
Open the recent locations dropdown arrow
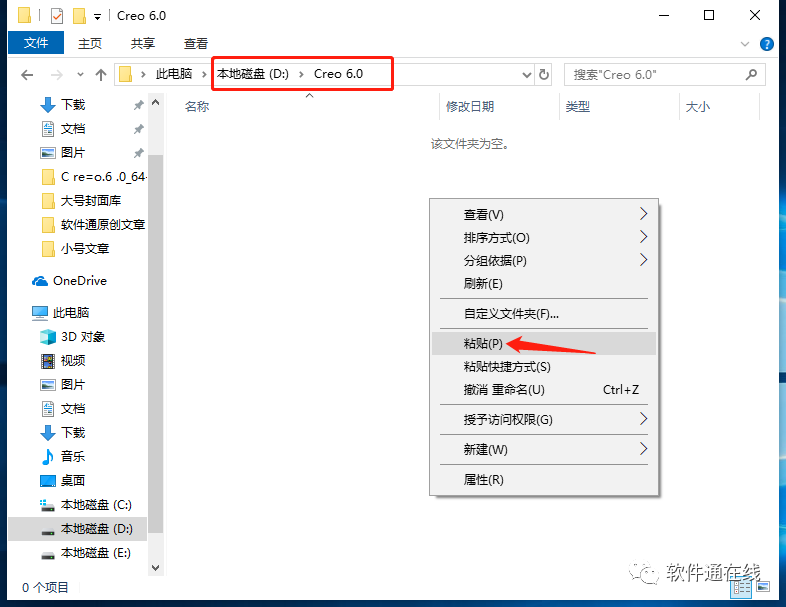(80, 75)
